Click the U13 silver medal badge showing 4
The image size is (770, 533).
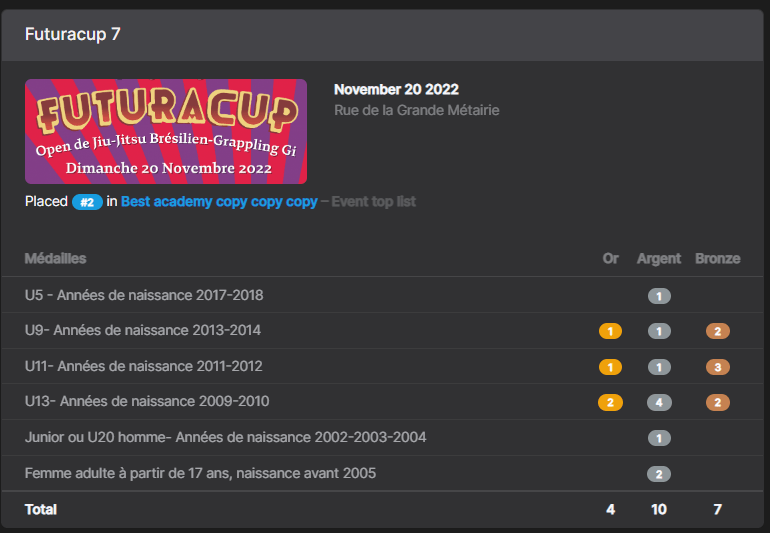click(658, 402)
